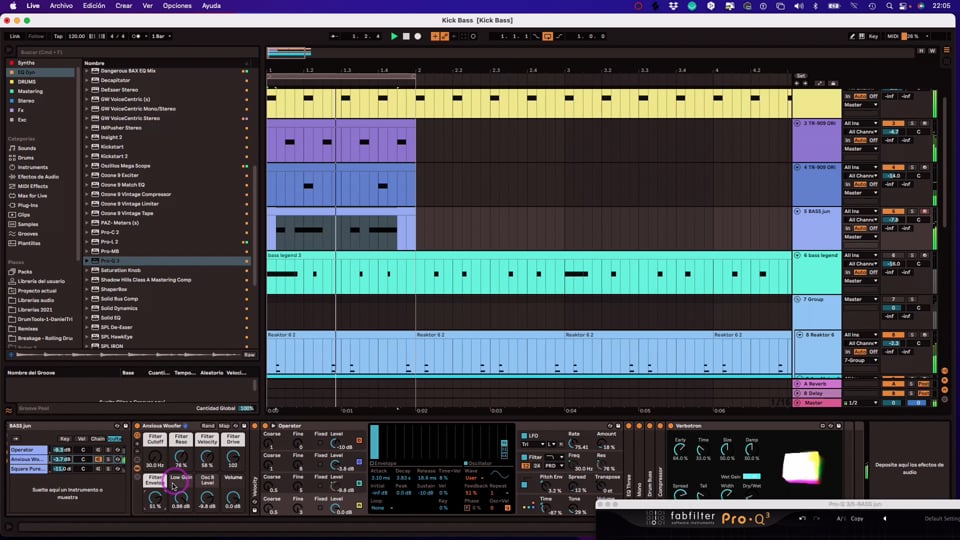
Task: Adjust the Volume macro knob
Action: (233, 497)
